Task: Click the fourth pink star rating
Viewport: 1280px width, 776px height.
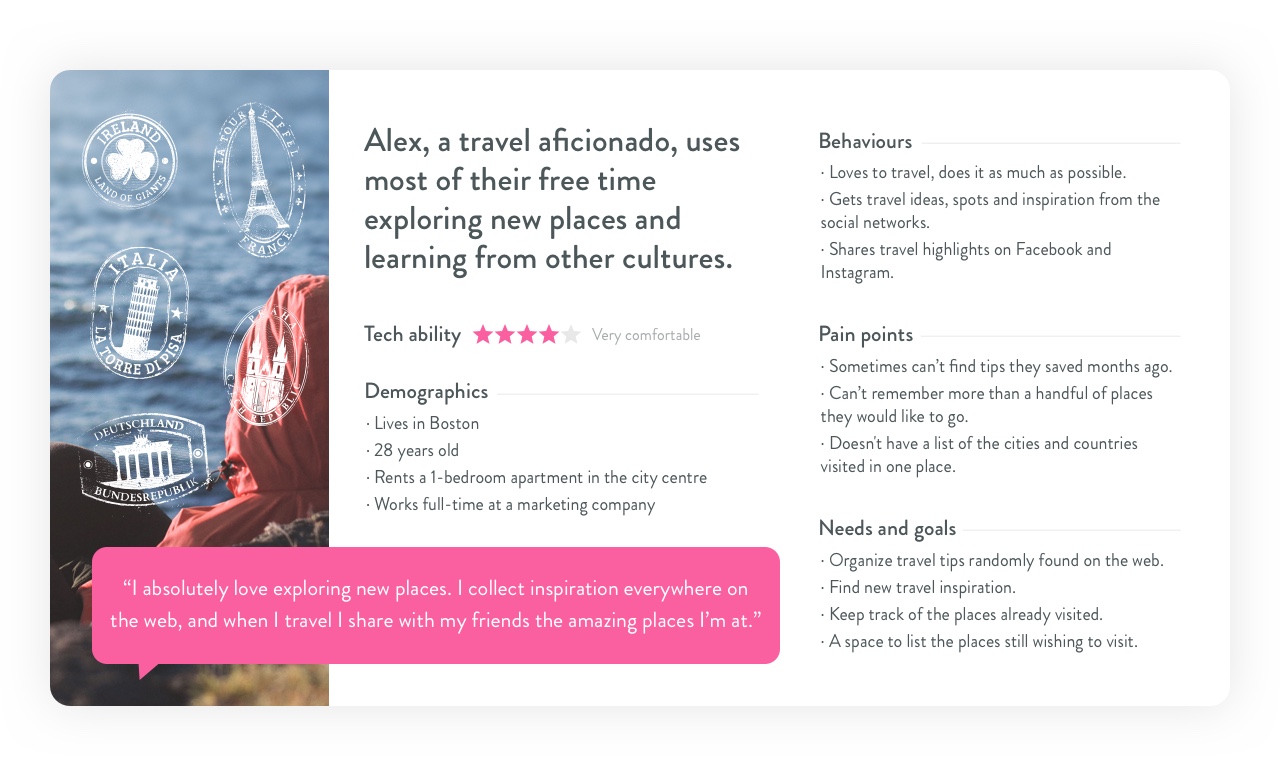Action: 549,335
